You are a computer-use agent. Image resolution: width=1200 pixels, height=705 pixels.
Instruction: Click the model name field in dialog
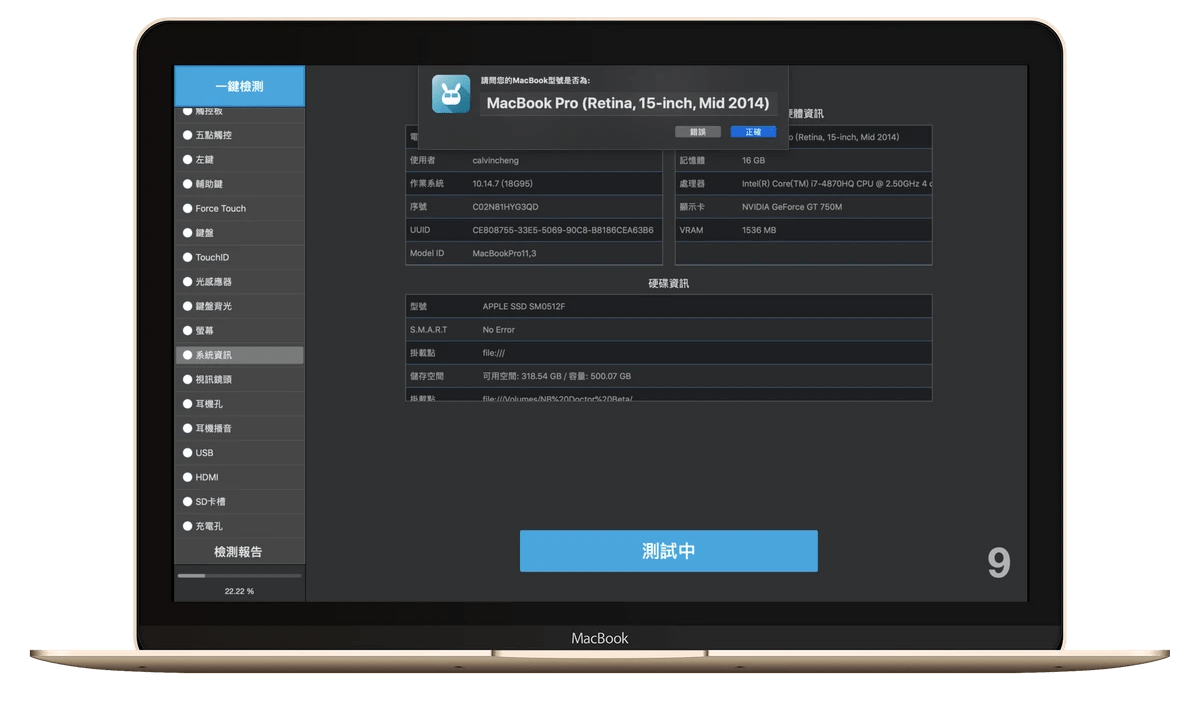(x=628, y=103)
